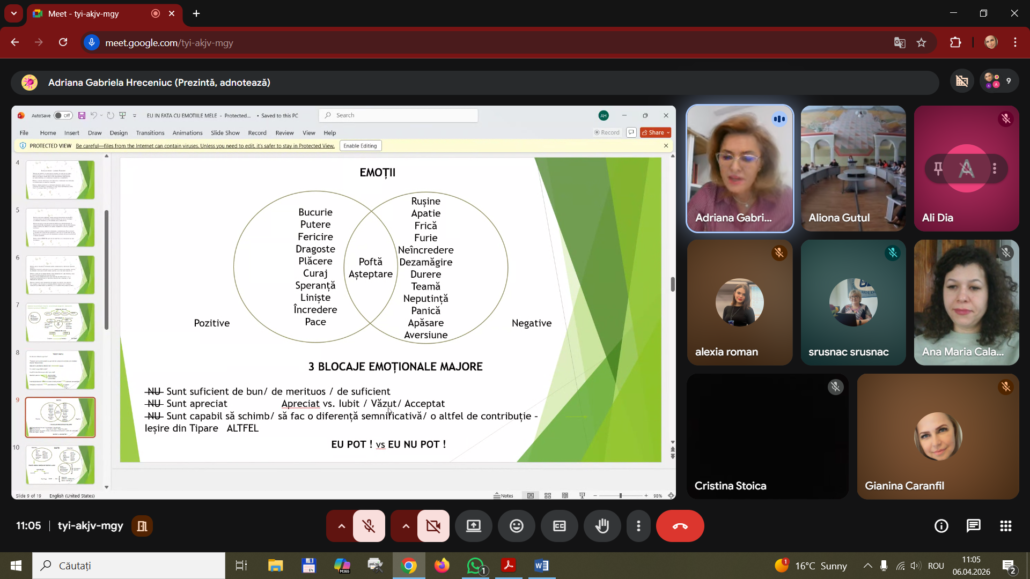Open the in-call chat panel
Image resolution: width=1030 pixels, height=579 pixels.
coord(974,526)
